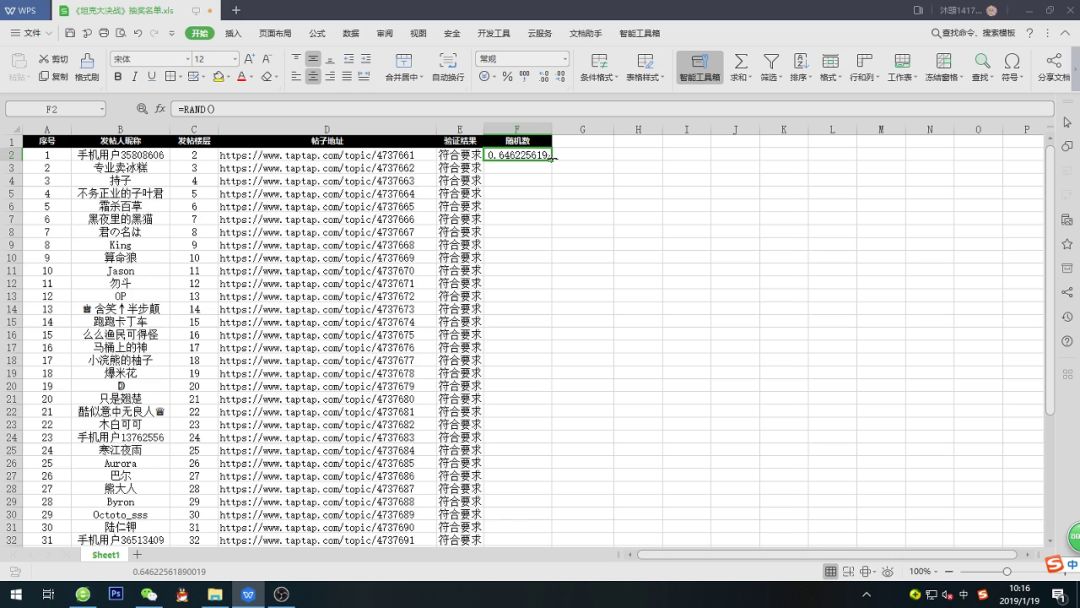Click the Conditional Formatting (条件格式) icon
Viewport: 1080px width, 608px height.
pos(599,61)
